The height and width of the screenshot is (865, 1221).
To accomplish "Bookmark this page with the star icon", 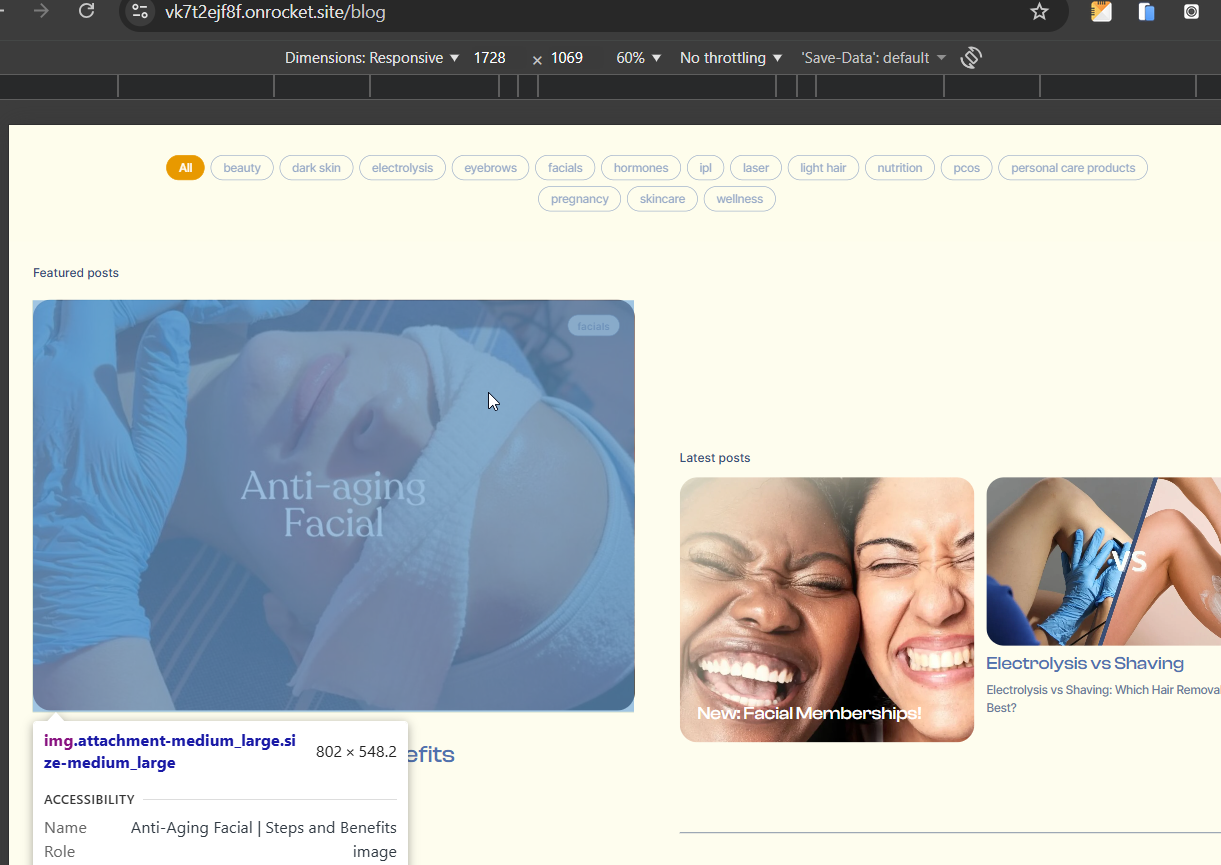I will pos(1039,11).
